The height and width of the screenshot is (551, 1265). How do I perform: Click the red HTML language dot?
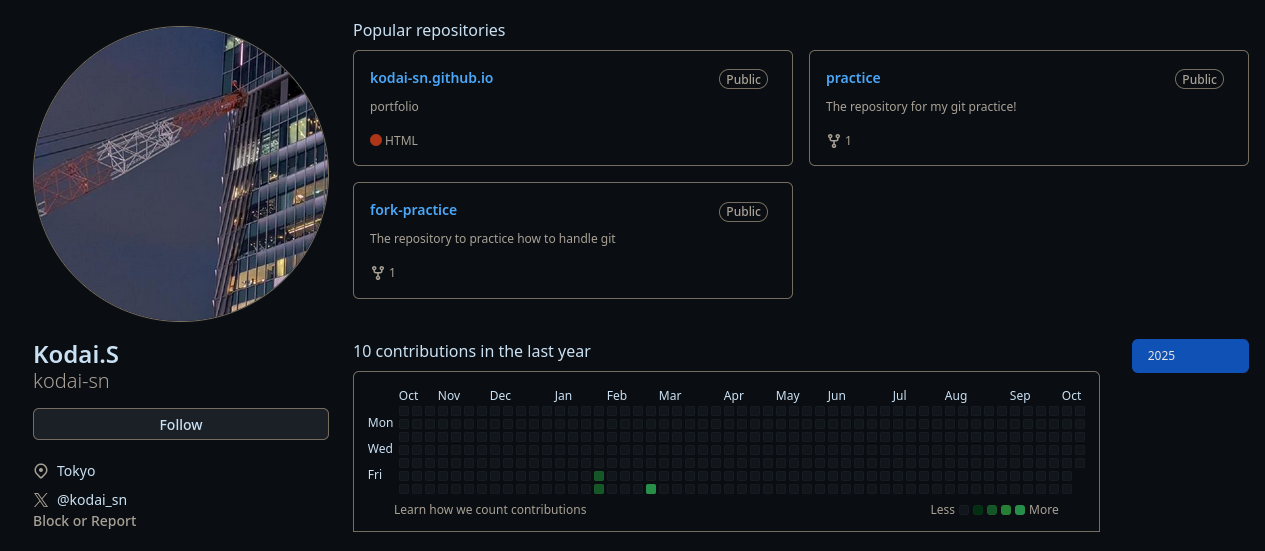click(376, 141)
